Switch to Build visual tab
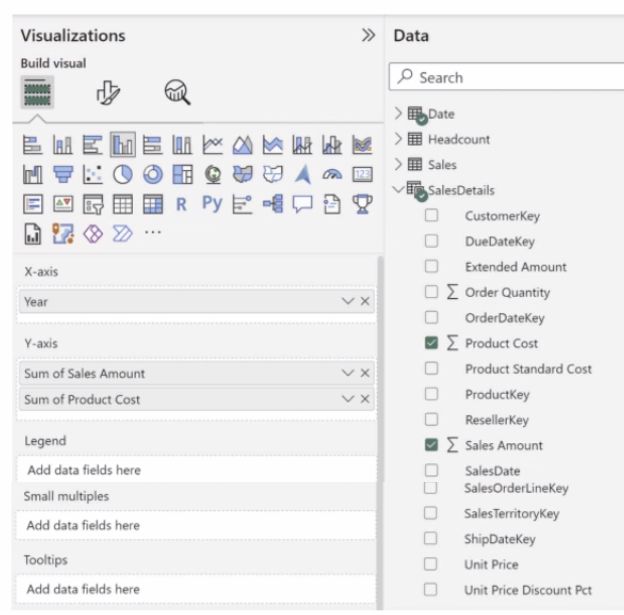The width and height of the screenshot is (624, 615). [37, 92]
